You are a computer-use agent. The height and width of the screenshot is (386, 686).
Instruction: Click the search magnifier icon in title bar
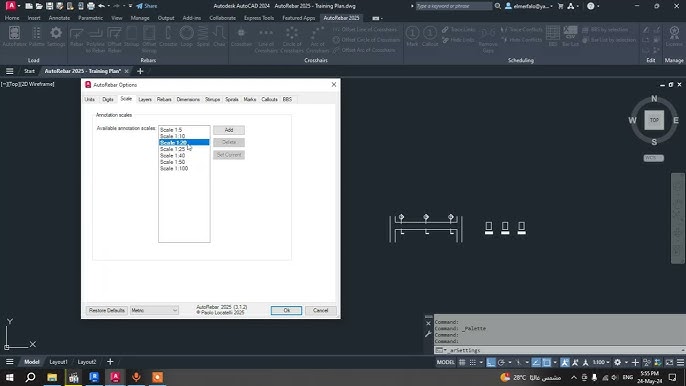click(498, 6)
